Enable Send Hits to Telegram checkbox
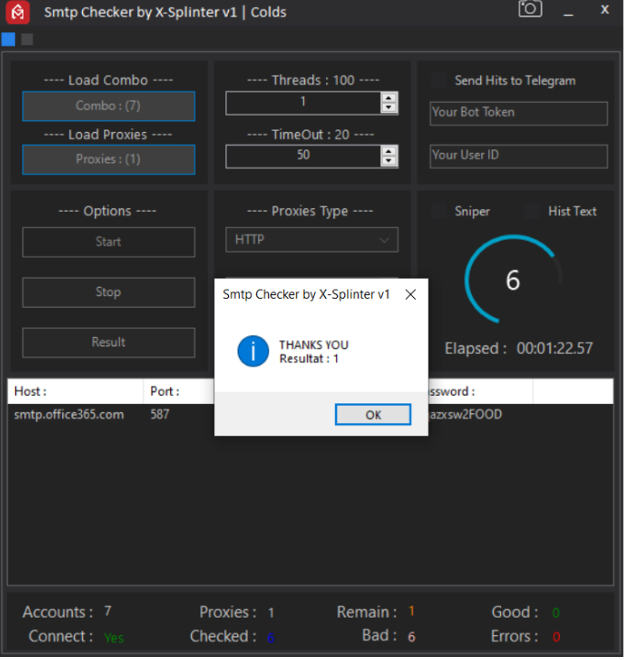The height and width of the screenshot is (660, 625). coord(439,80)
